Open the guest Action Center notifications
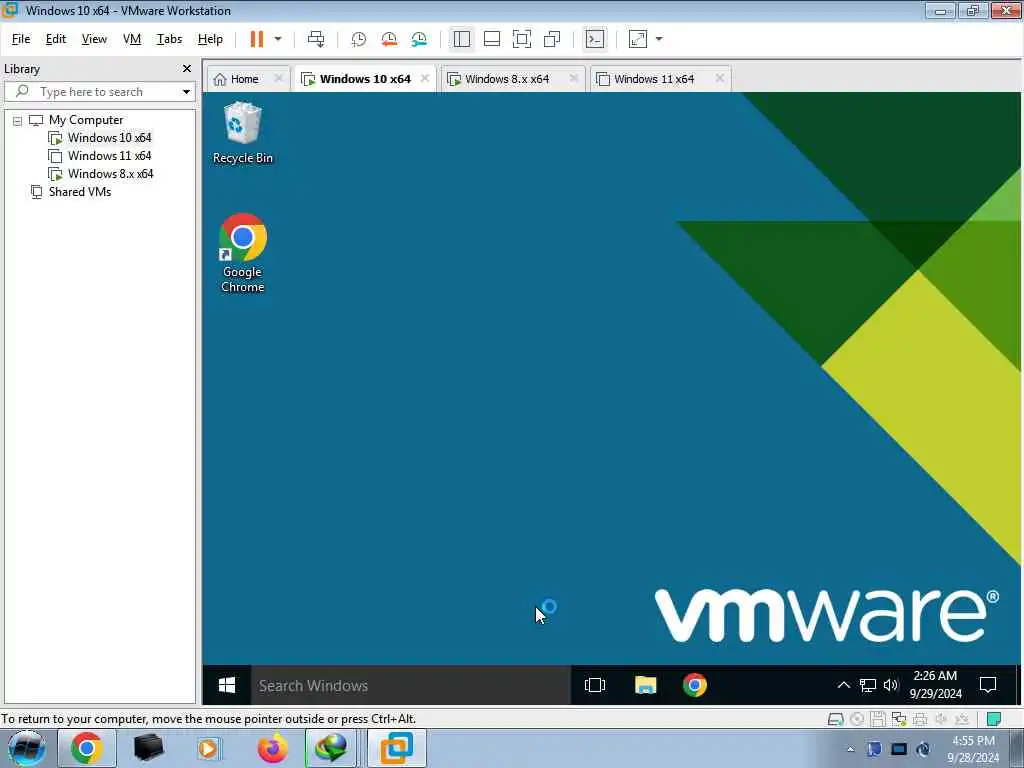 tap(988, 685)
